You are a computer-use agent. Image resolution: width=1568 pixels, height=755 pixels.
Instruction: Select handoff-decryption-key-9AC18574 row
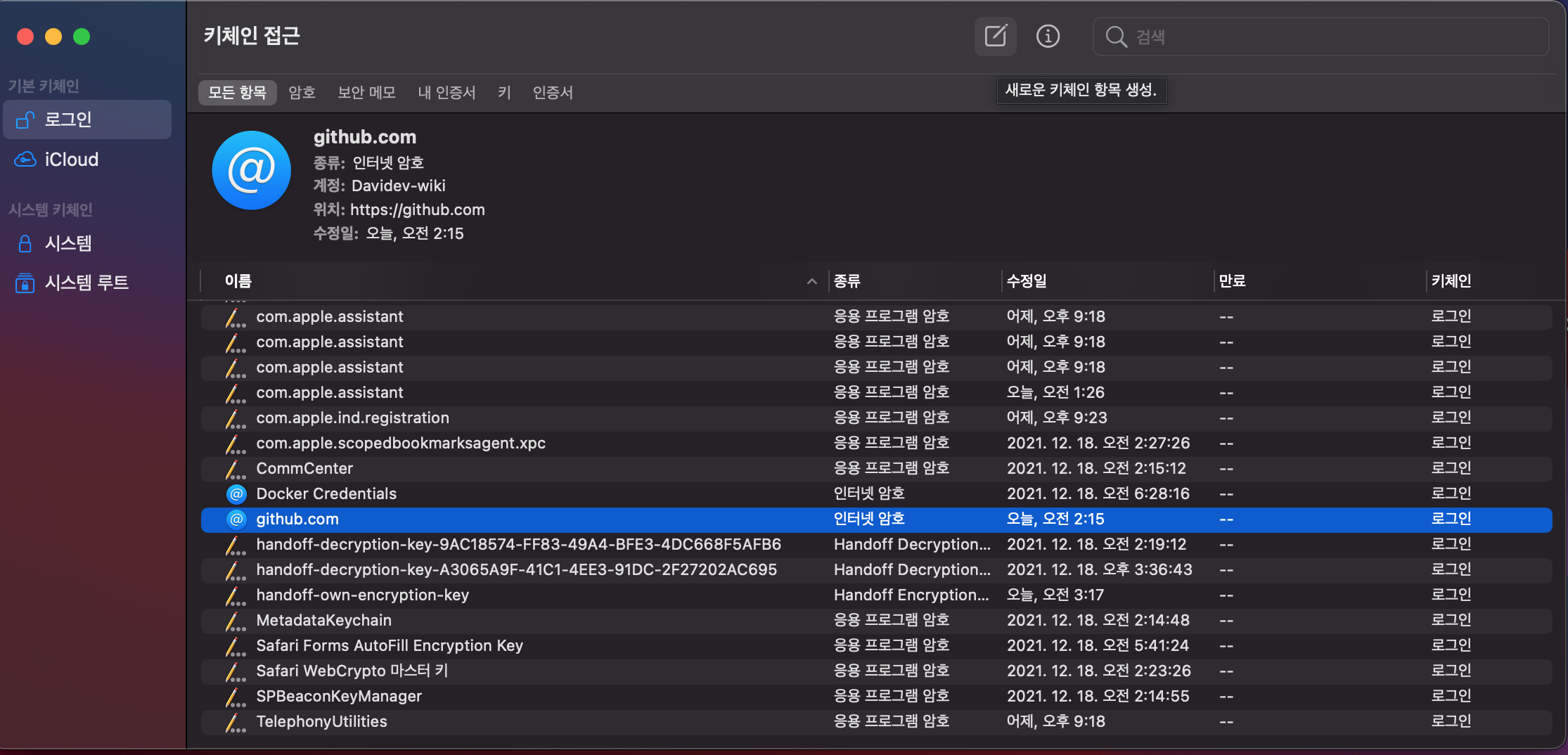pyautogui.click(x=876, y=544)
